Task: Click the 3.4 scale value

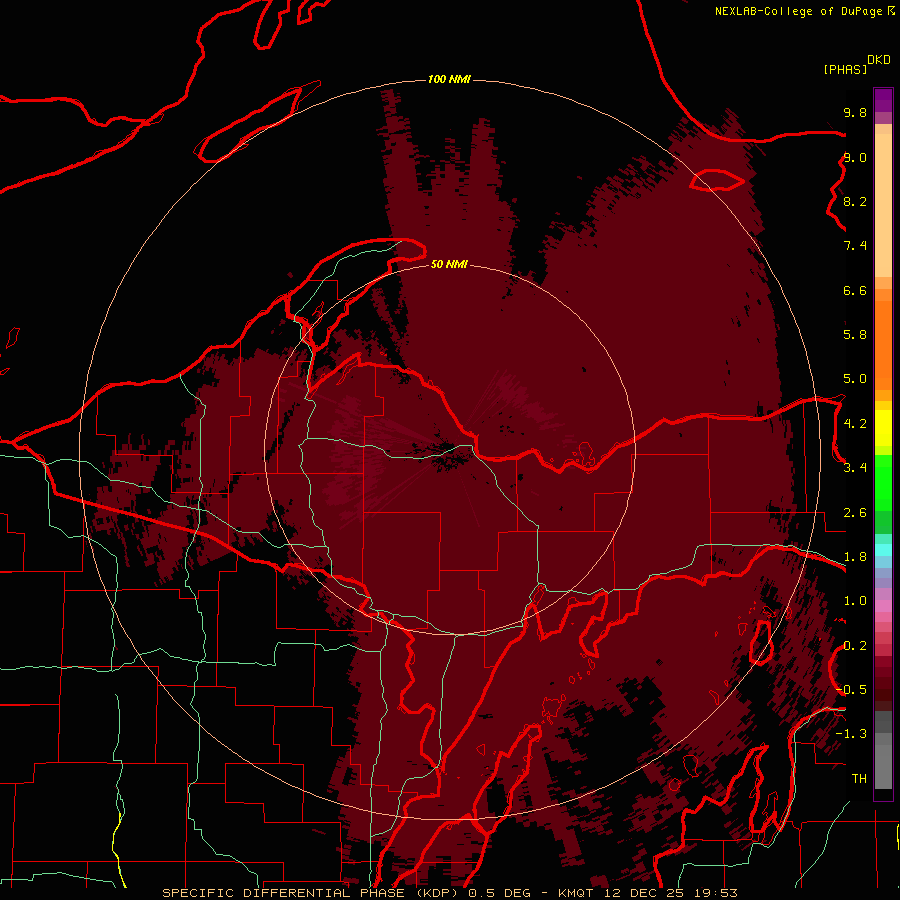Action: pos(855,468)
